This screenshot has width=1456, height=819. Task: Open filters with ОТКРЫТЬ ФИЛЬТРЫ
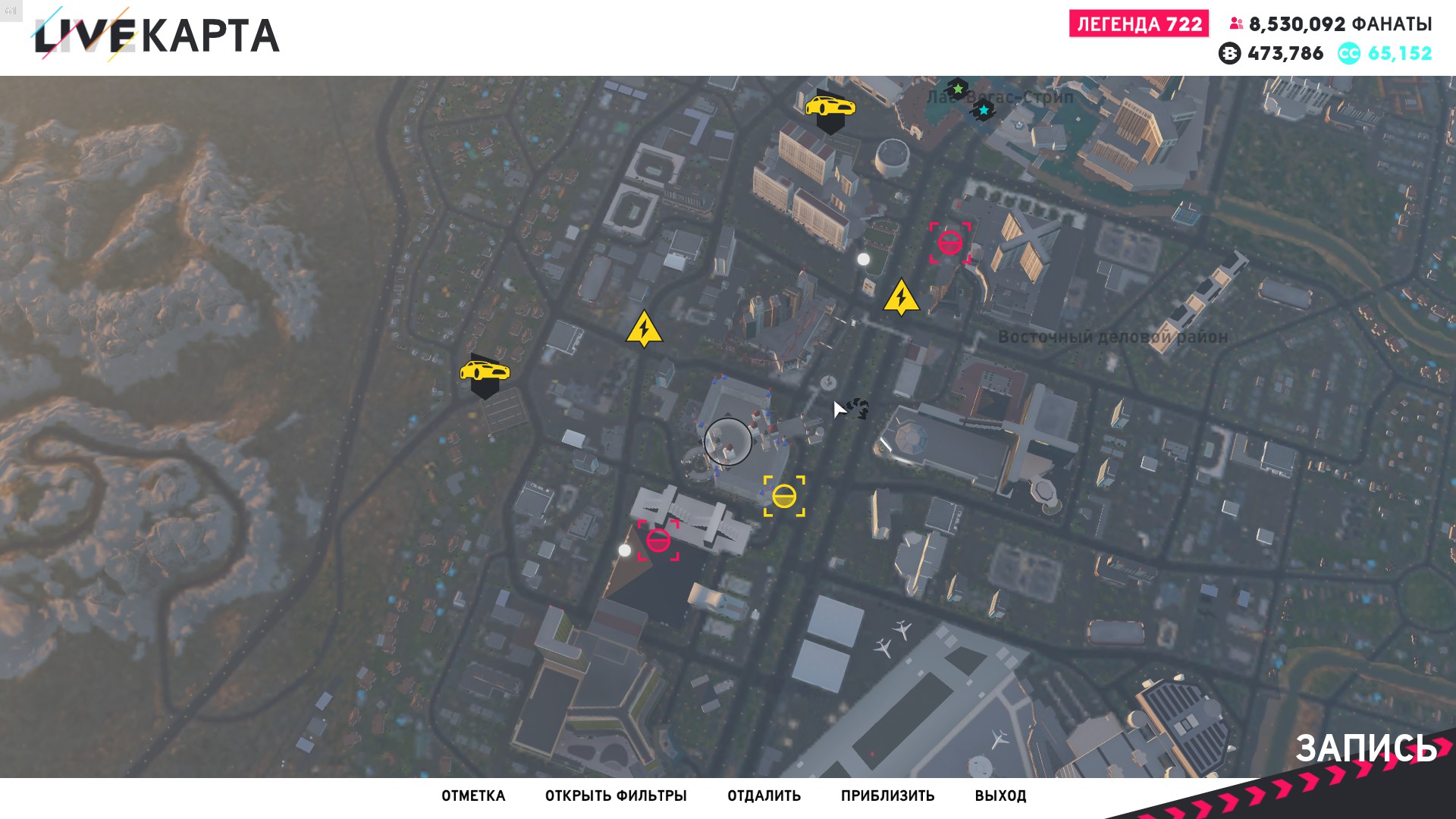[616, 796]
